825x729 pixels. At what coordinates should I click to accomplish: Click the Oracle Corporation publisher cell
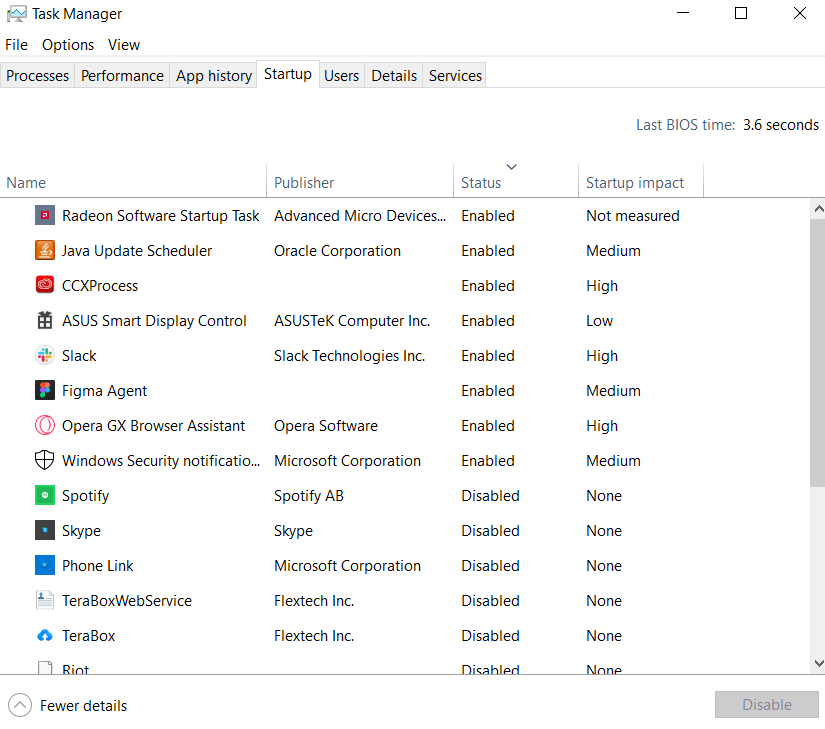(337, 251)
